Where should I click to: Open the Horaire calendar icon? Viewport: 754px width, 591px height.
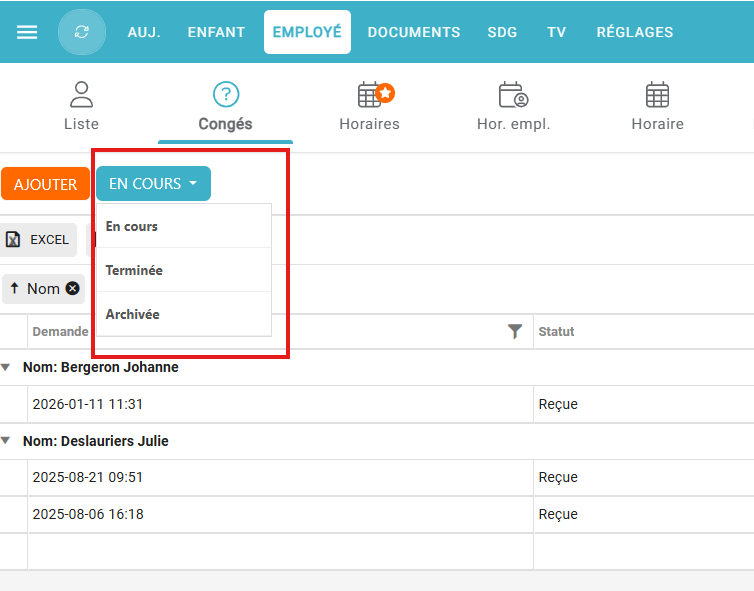click(657, 95)
